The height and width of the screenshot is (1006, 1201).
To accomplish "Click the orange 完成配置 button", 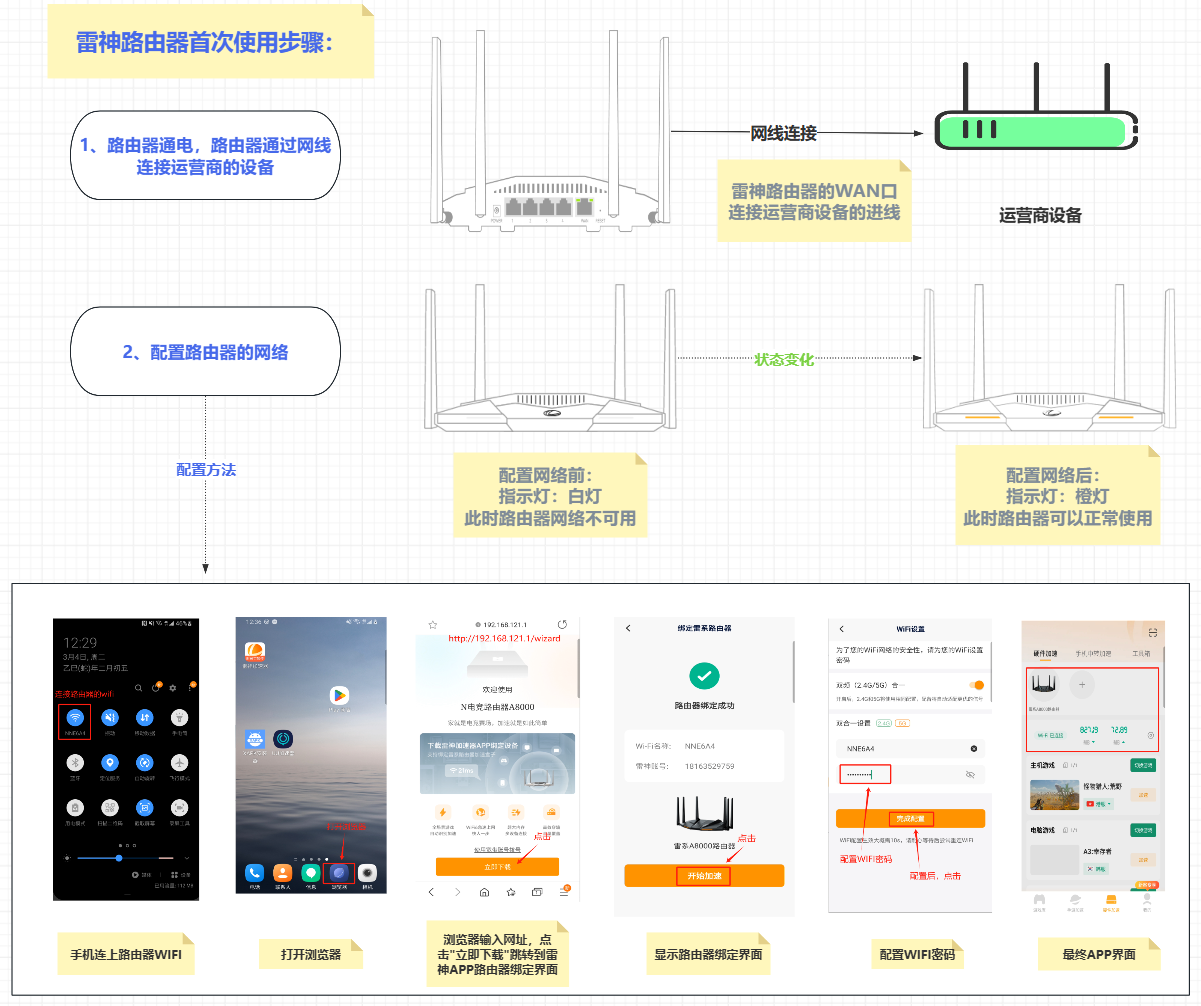I will click(910, 818).
